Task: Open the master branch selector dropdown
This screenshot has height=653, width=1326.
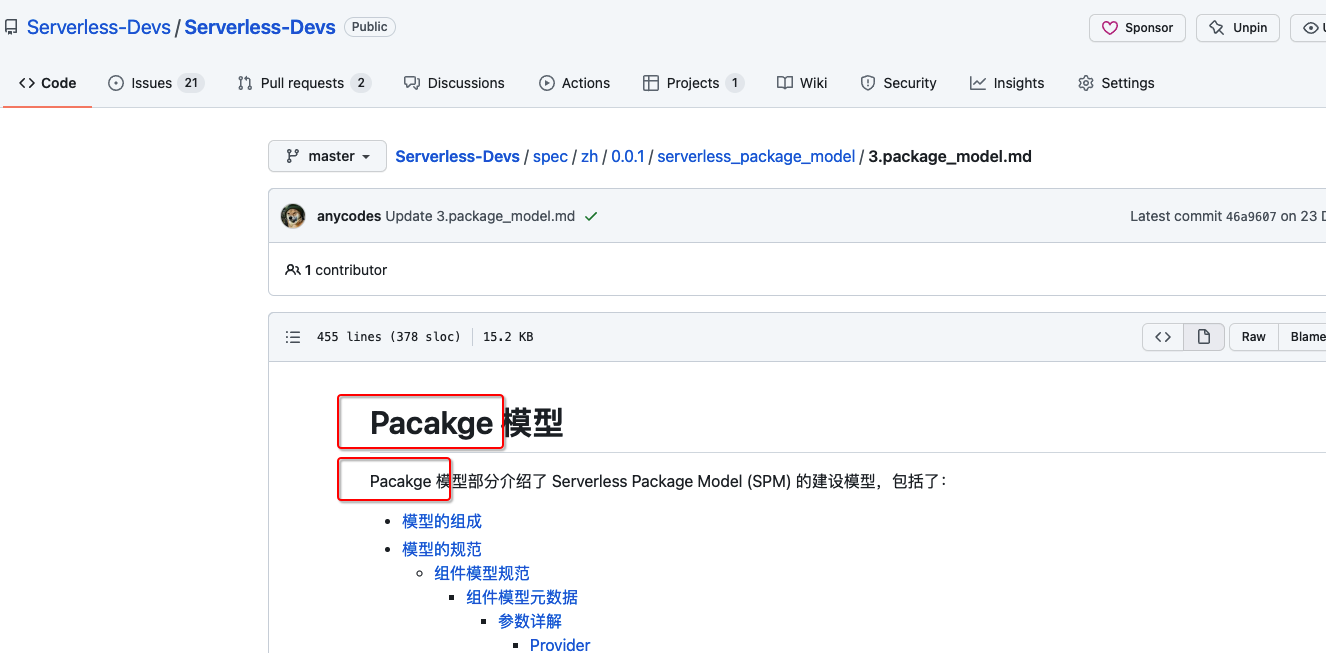Action: click(327, 156)
